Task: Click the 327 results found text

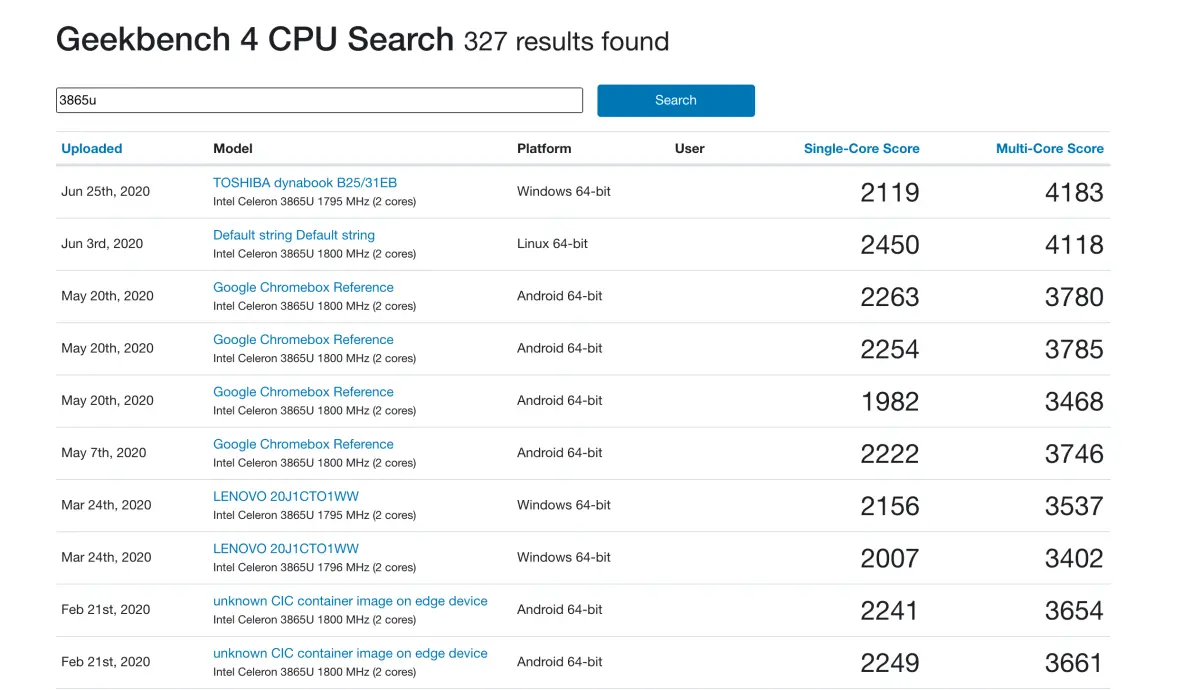Action: tap(566, 41)
